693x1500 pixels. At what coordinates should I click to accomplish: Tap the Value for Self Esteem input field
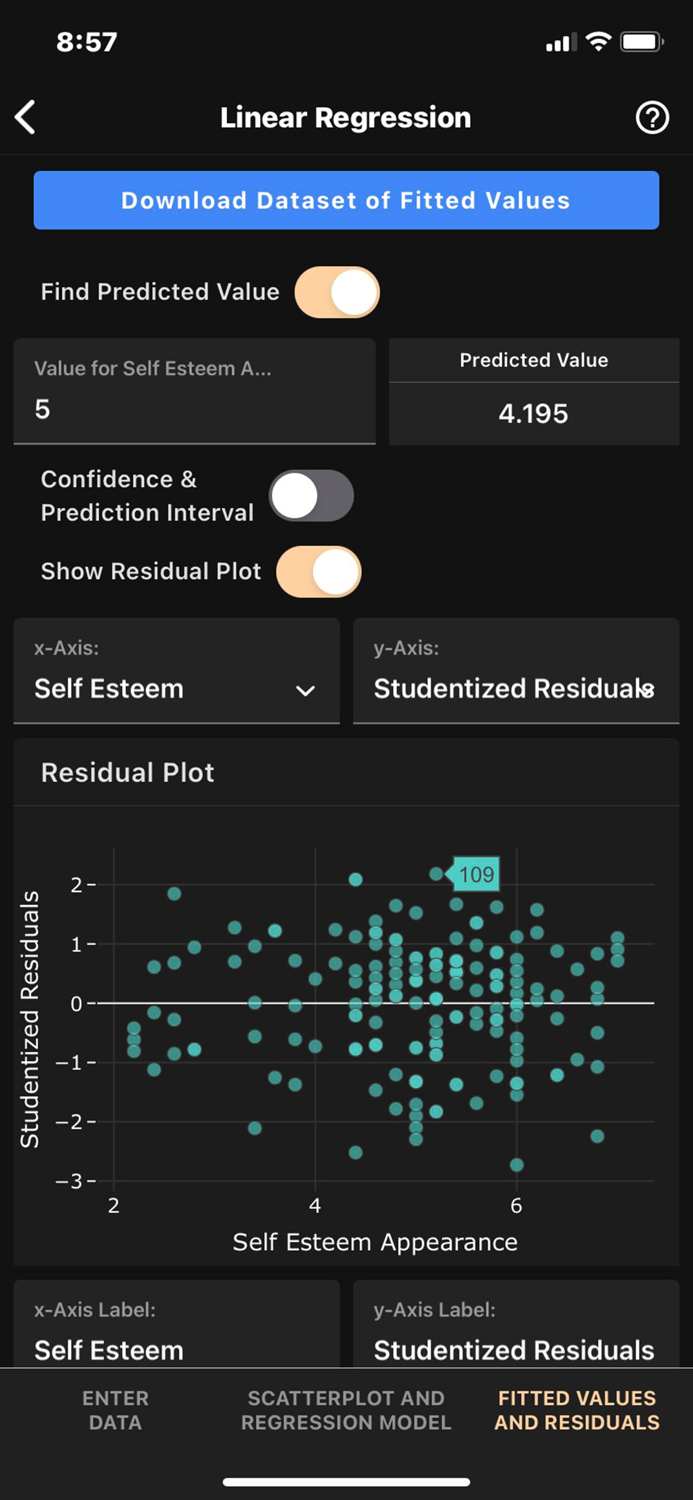tap(194, 409)
